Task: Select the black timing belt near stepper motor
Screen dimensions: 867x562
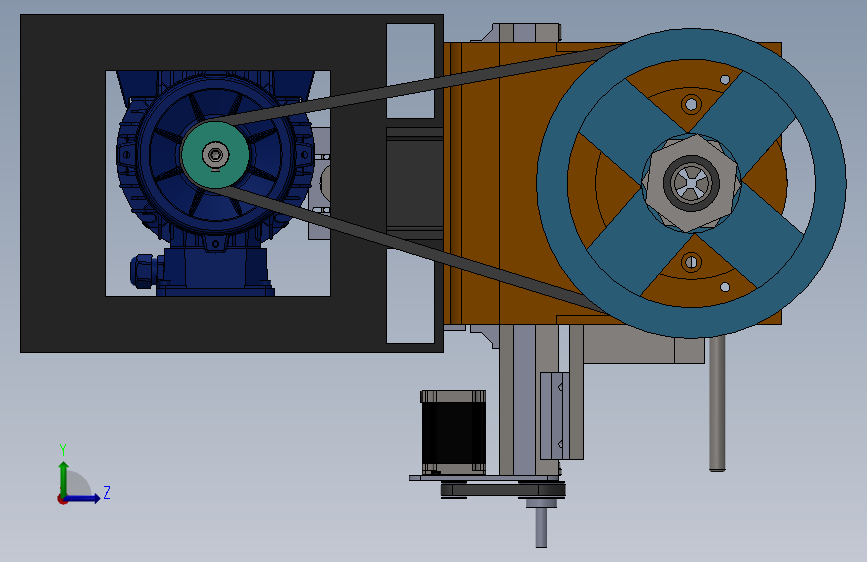Action: [503, 490]
